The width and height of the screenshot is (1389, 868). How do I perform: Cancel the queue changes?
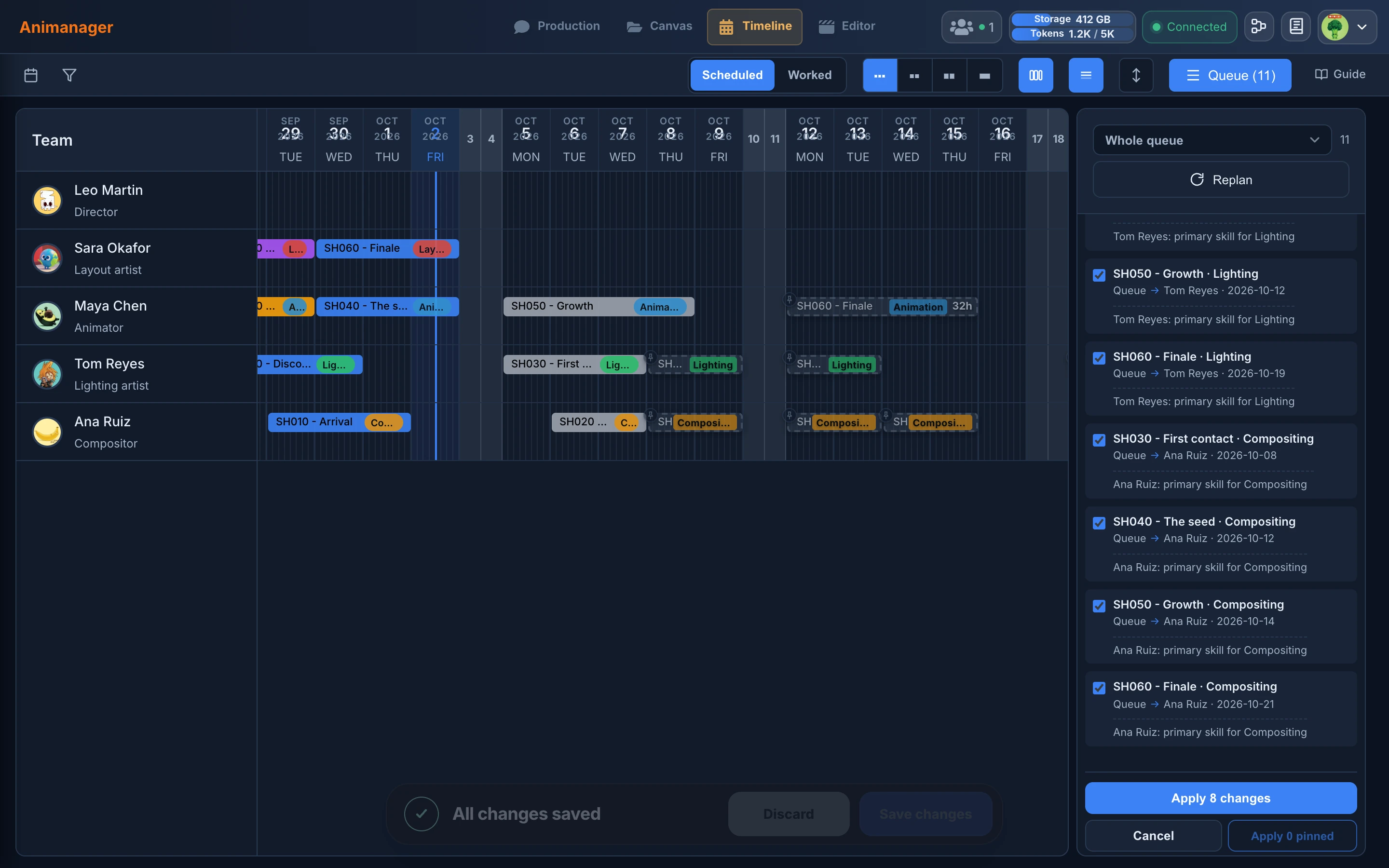(1153, 836)
